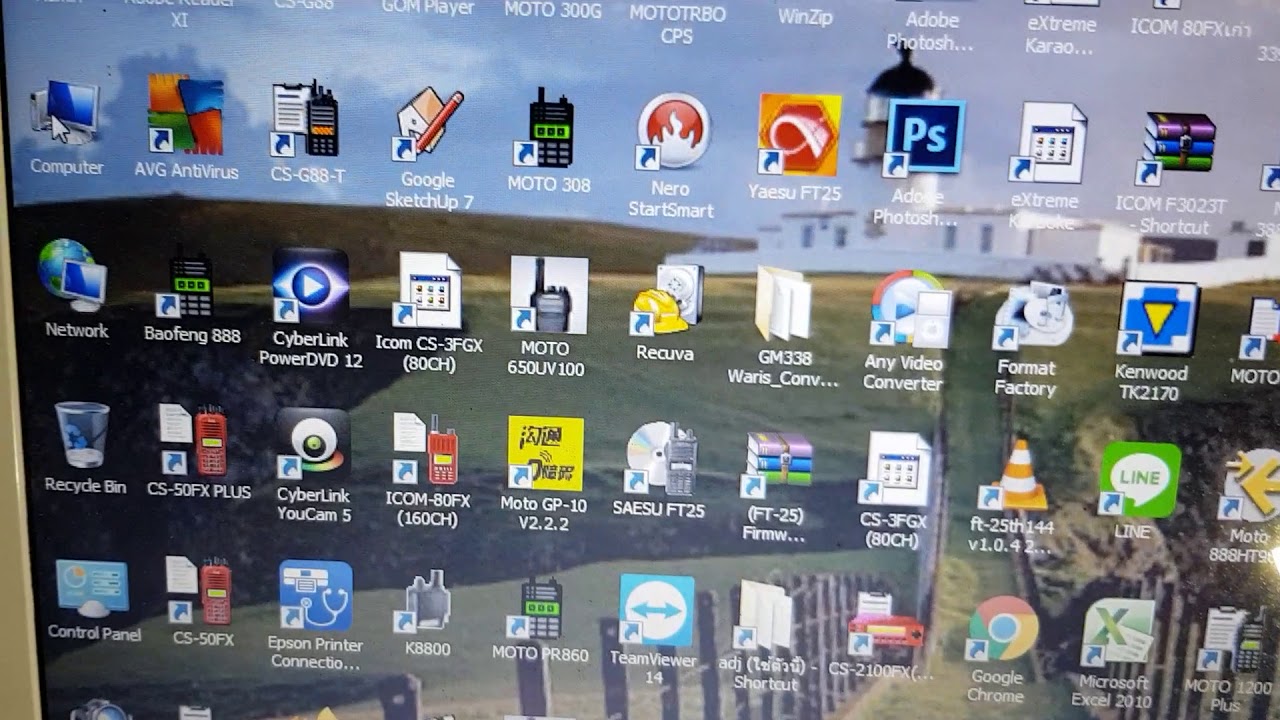Select the SAESU FT25 shortcut
This screenshot has width=1280, height=720.
(663, 458)
